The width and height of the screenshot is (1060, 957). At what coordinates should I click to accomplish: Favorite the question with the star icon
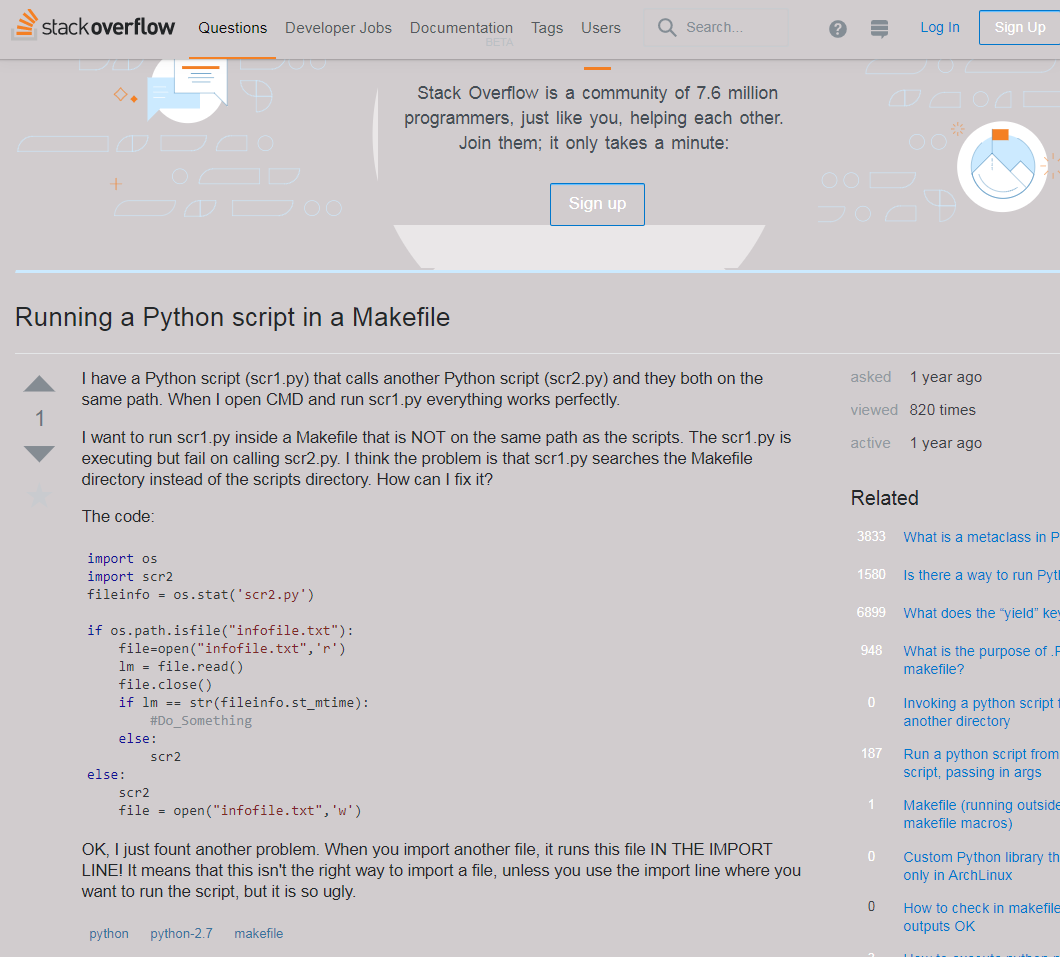point(39,496)
